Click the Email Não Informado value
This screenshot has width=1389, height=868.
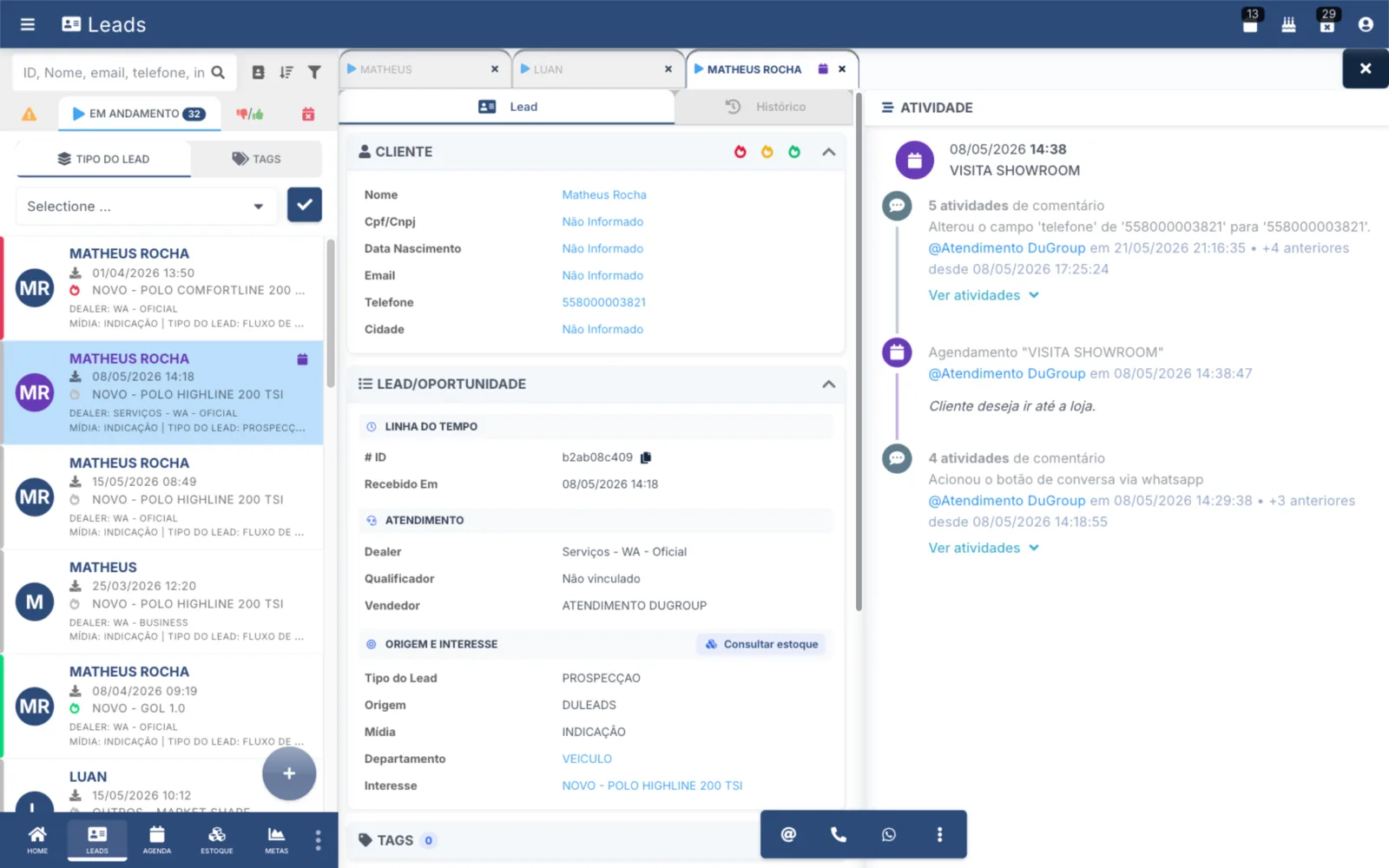602,276
